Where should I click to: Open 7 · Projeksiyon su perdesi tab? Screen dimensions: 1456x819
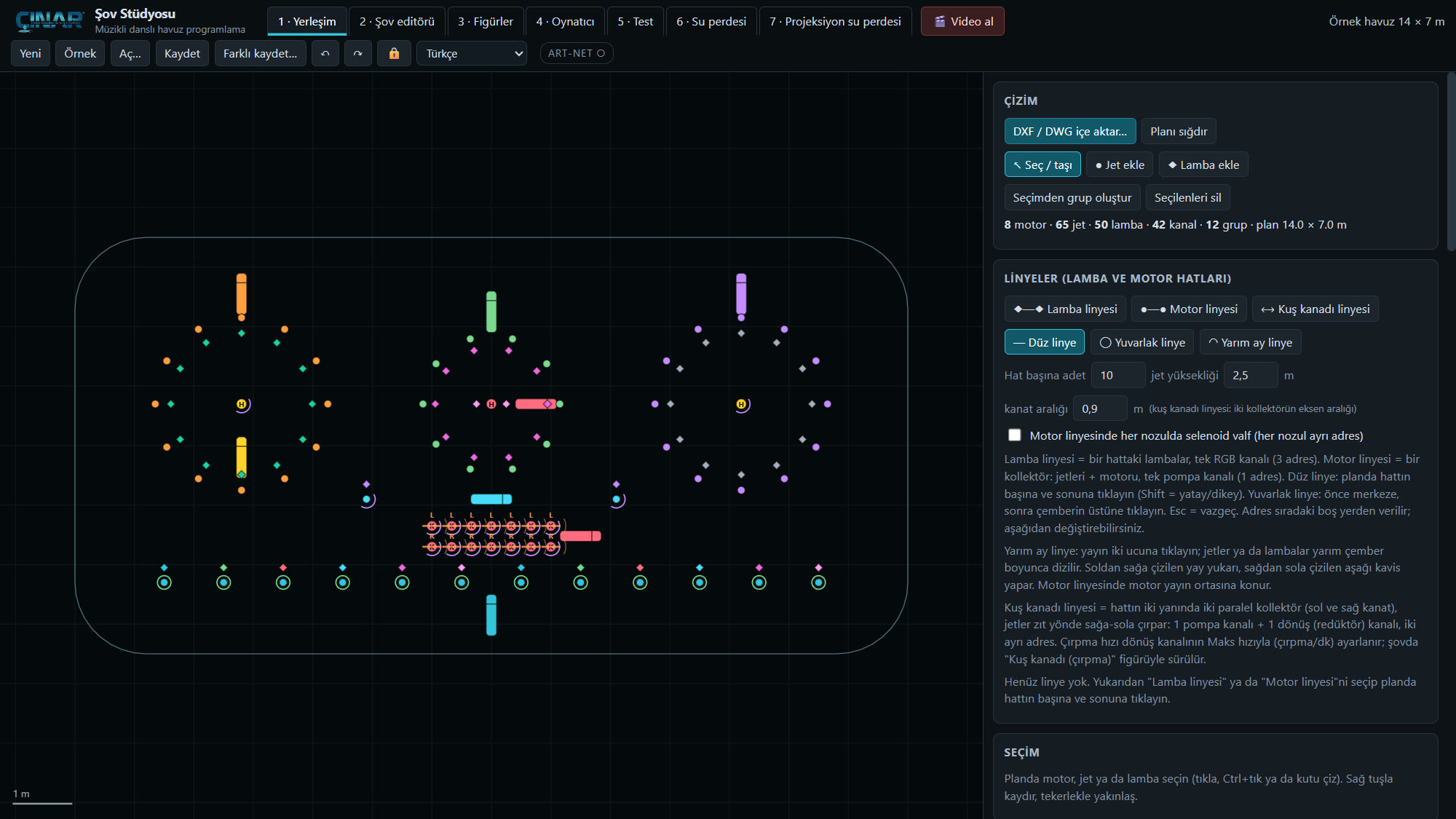835,21
